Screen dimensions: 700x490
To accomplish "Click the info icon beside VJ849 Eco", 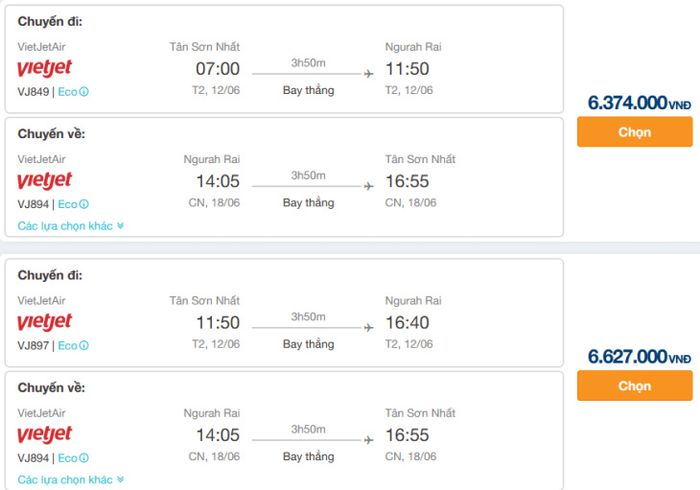I will click(x=84, y=92).
